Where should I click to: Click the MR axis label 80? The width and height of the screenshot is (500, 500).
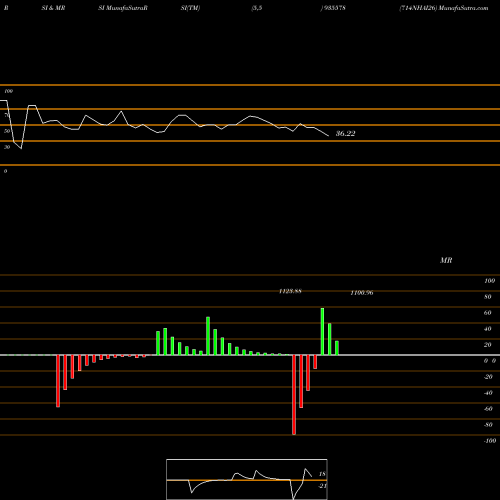488,297
